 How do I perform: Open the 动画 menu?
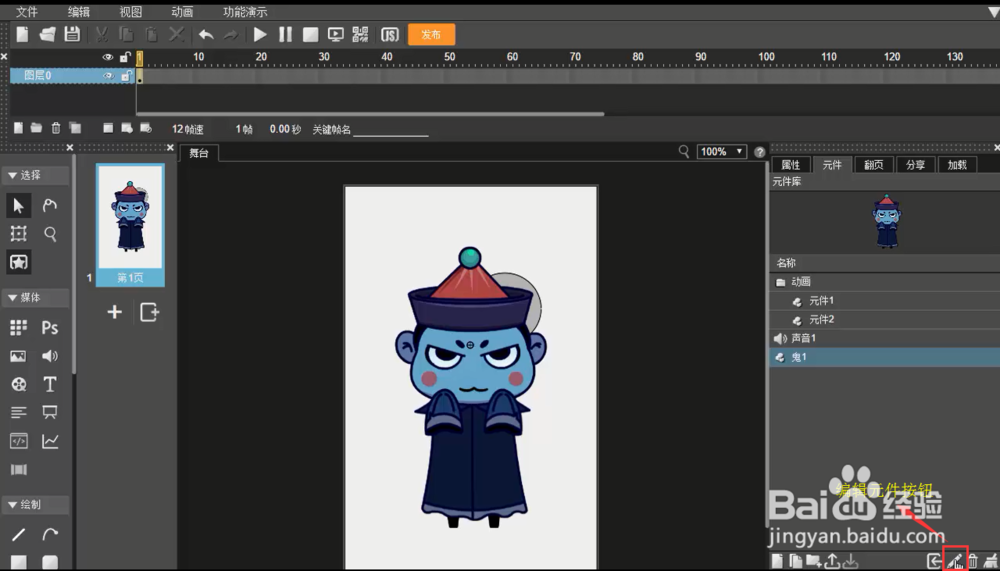[x=182, y=11]
